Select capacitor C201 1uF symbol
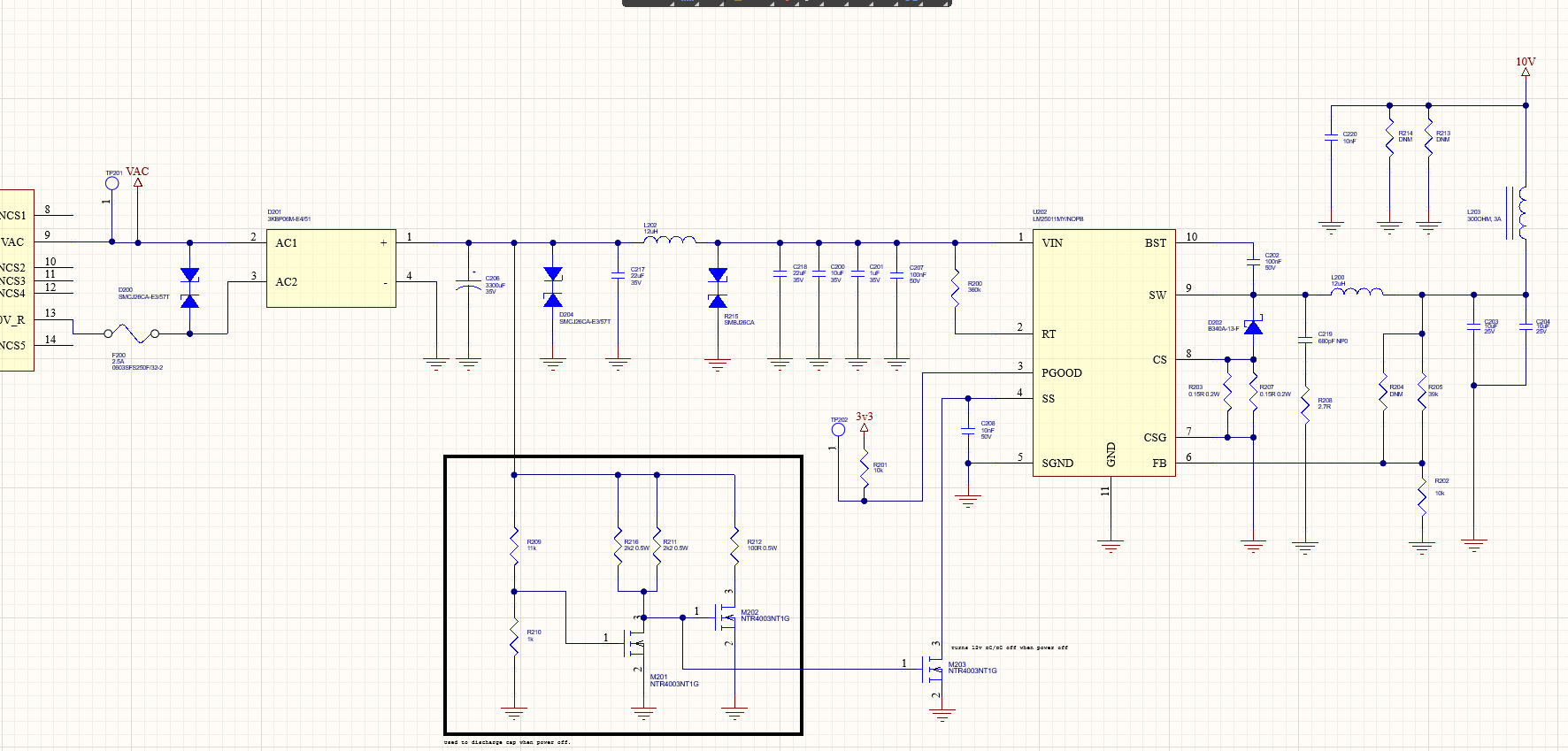1568x751 pixels. coord(857,274)
